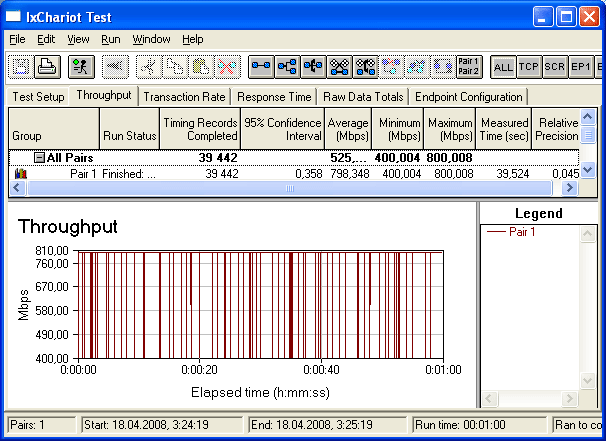Collapse the All Pairs group
This screenshot has height=441, width=606.
[x=39, y=158]
